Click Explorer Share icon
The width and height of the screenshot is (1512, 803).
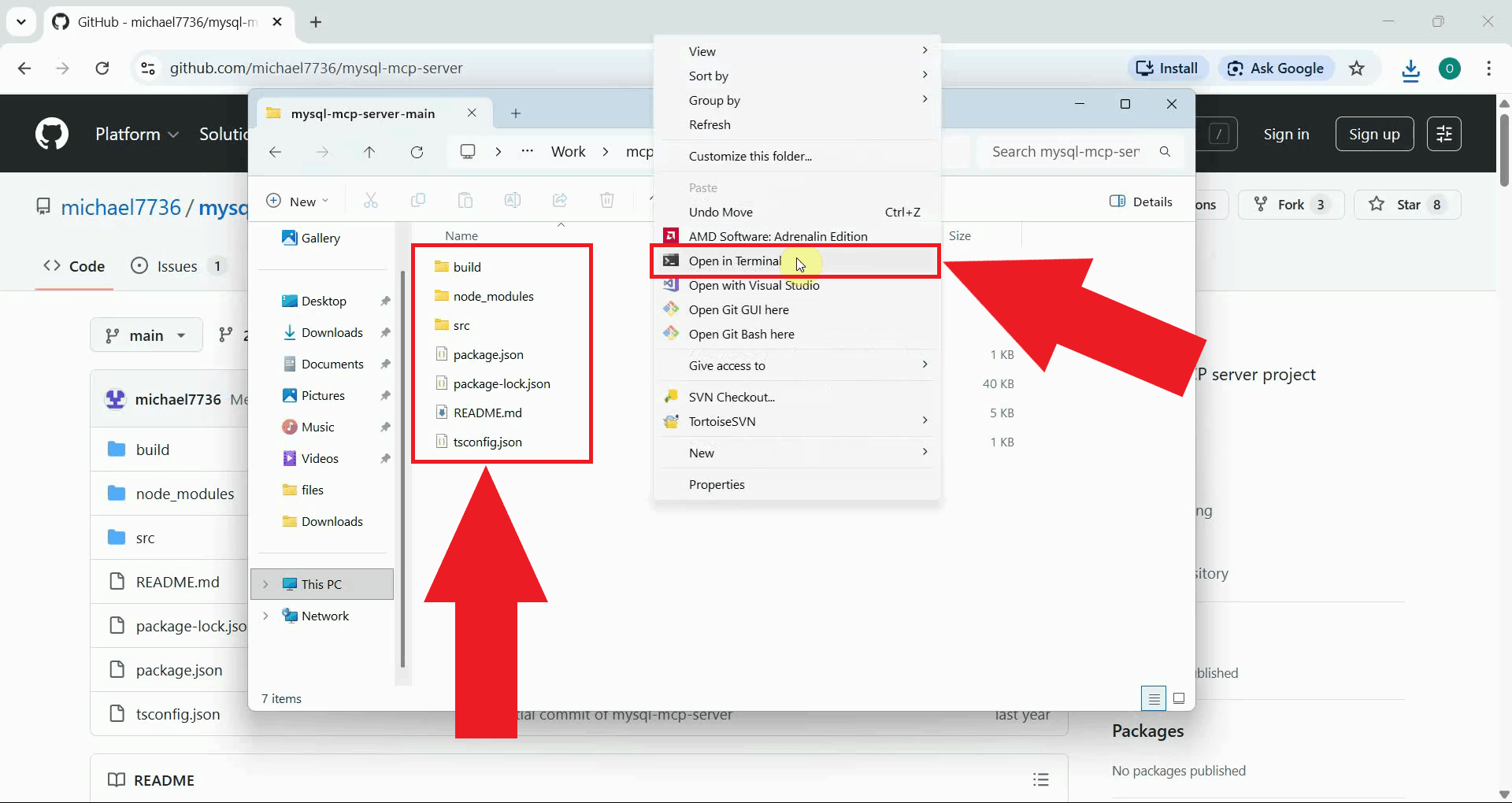[x=560, y=201]
